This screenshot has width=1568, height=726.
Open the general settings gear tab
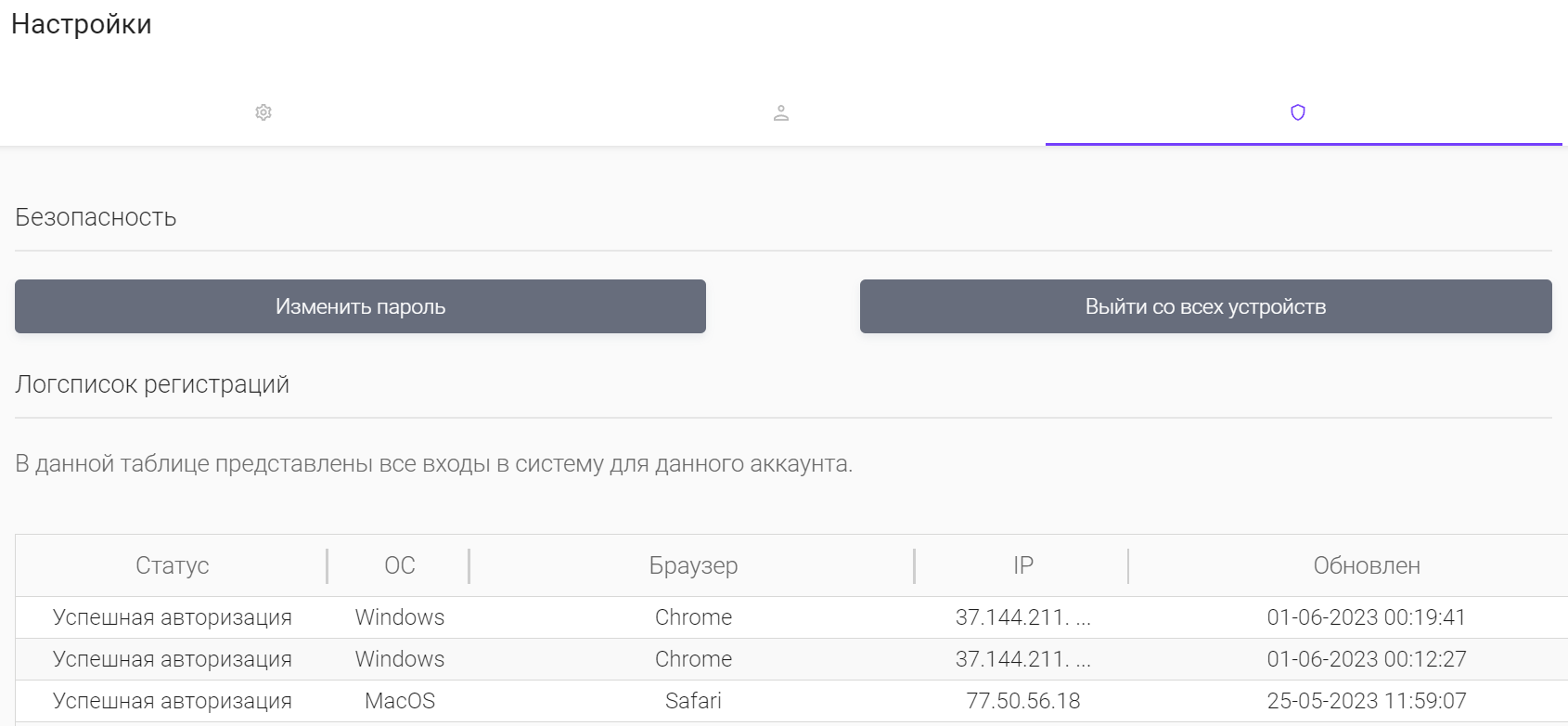(263, 112)
